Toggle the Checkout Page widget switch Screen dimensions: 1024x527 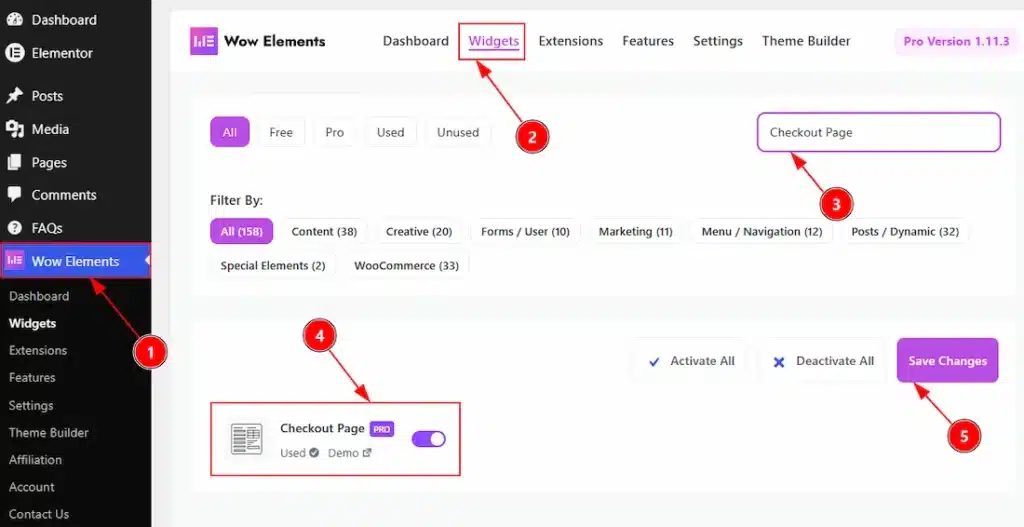[x=428, y=439]
